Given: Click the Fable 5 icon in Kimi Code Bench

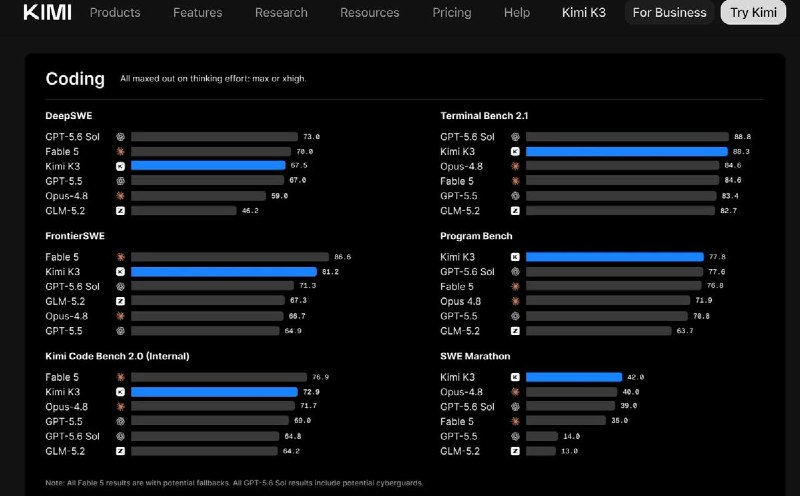Looking at the screenshot, I should click(x=120, y=378).
